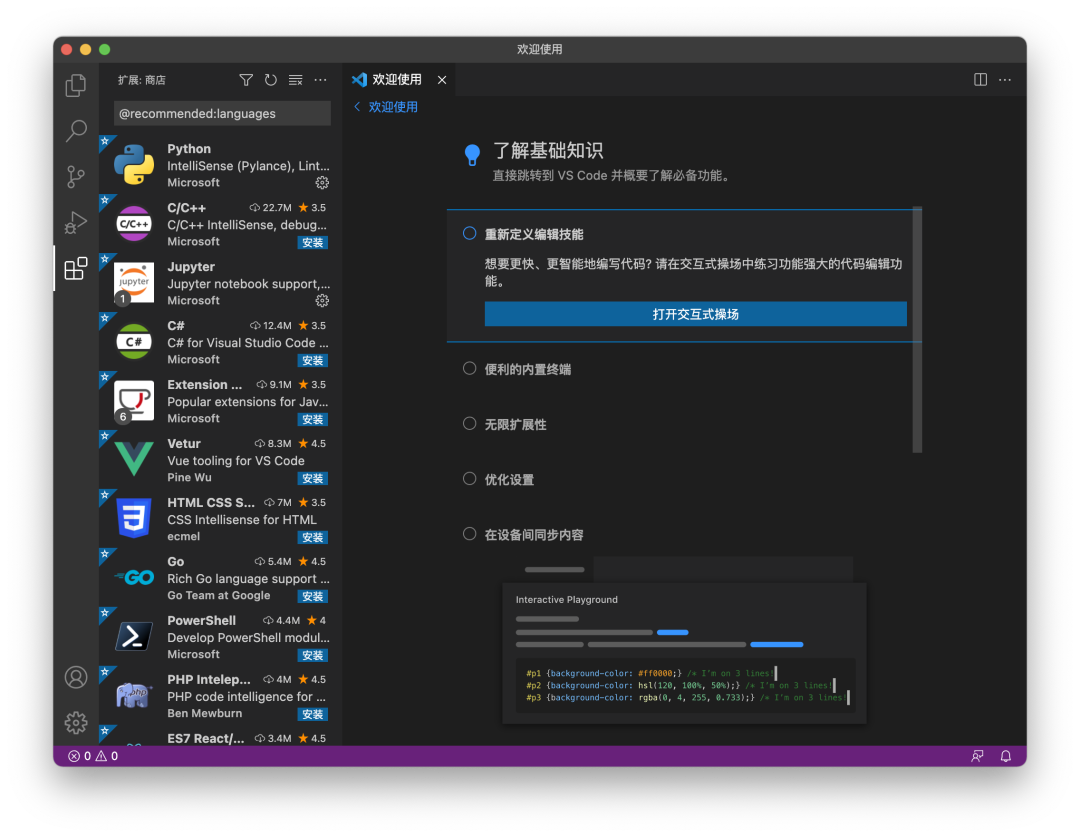Switch to the 欢迎使用 editor tab

[x=396, y=80]
